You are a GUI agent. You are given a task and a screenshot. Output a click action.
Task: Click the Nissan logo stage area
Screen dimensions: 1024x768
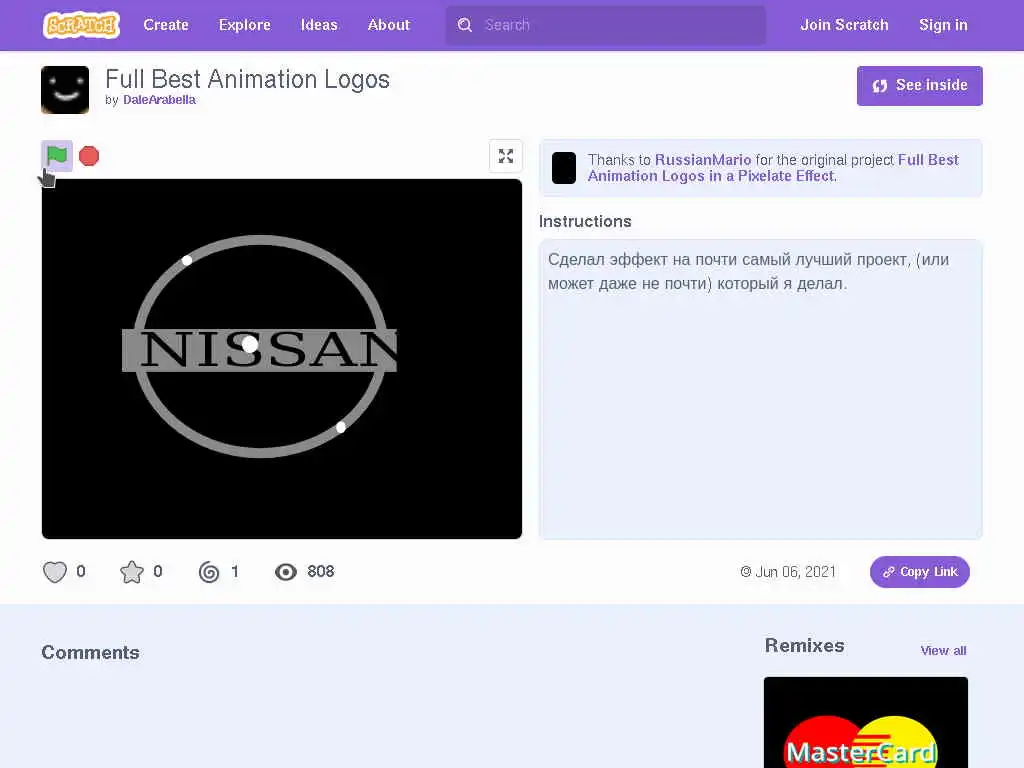click(281, 359)
